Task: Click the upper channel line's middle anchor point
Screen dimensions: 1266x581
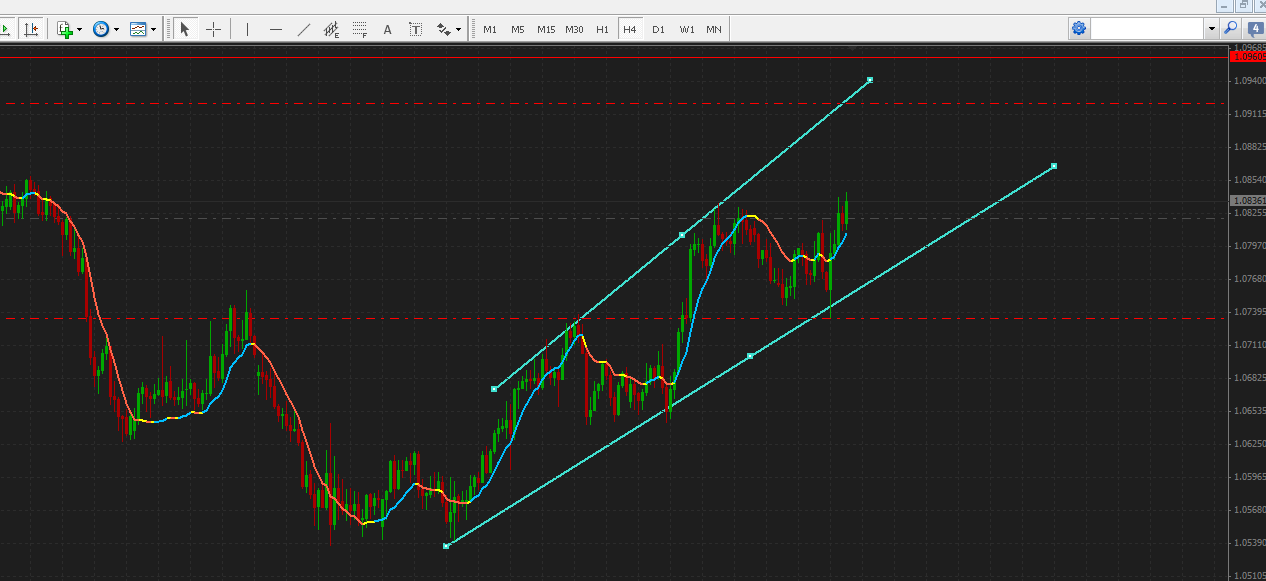Action: 682,234
